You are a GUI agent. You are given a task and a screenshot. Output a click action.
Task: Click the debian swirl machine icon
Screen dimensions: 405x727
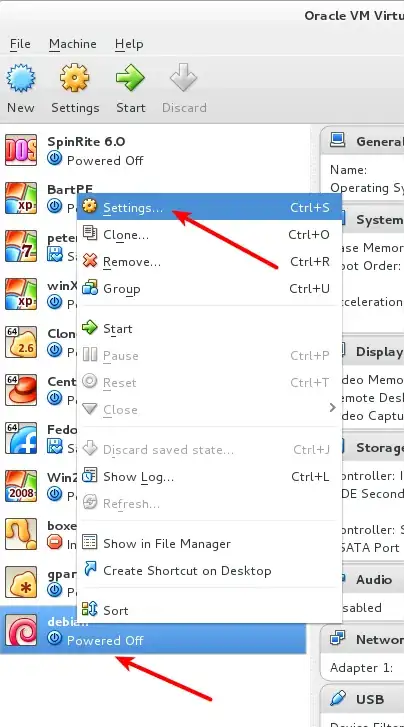pos(21,630)
